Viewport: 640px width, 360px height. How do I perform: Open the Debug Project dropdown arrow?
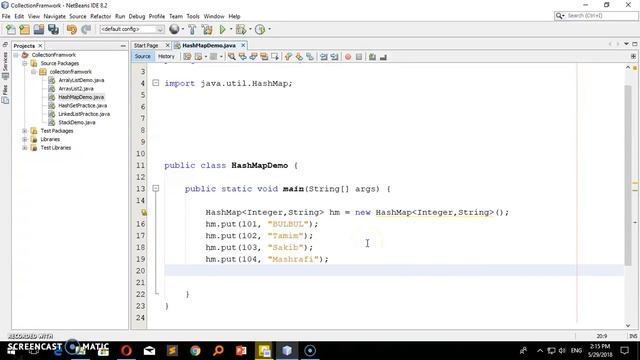[250, 29]
